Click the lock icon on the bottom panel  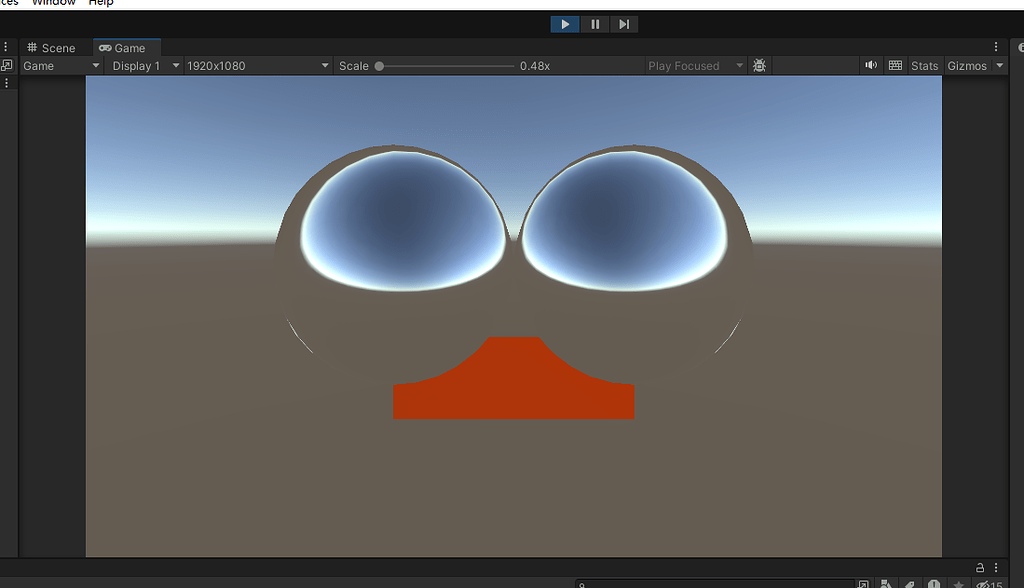[980, 567]
